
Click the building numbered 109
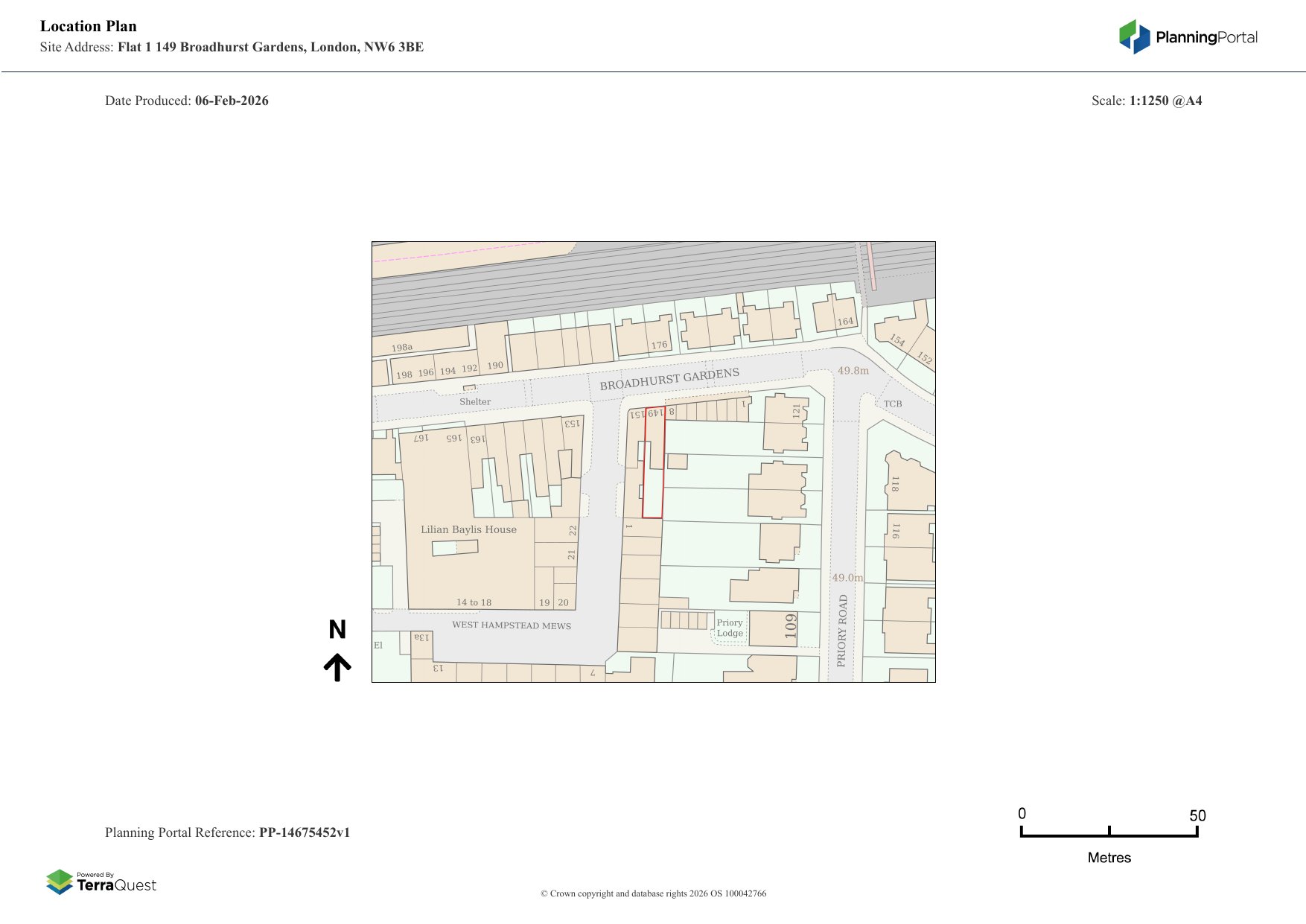point(774,627)
